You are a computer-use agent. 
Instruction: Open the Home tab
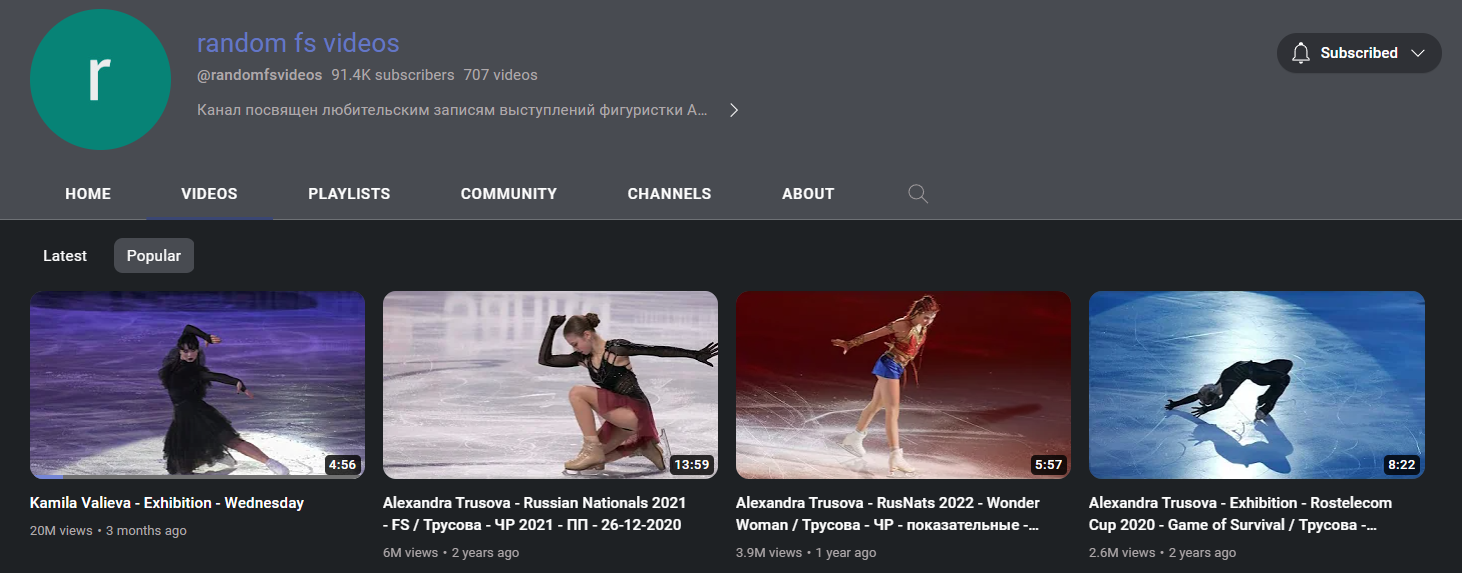pos(88,194)
